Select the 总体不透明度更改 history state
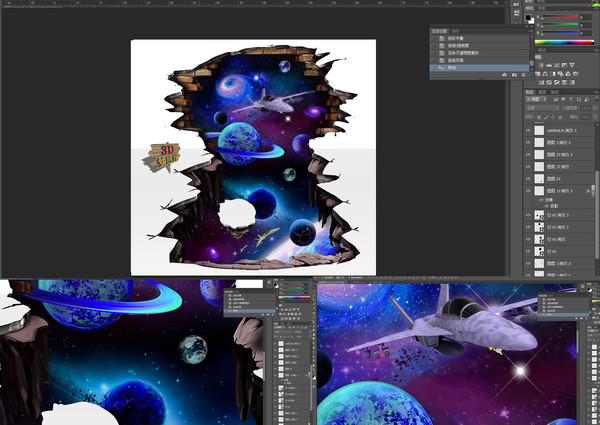The image size is (600, 425). coord(479,53)
